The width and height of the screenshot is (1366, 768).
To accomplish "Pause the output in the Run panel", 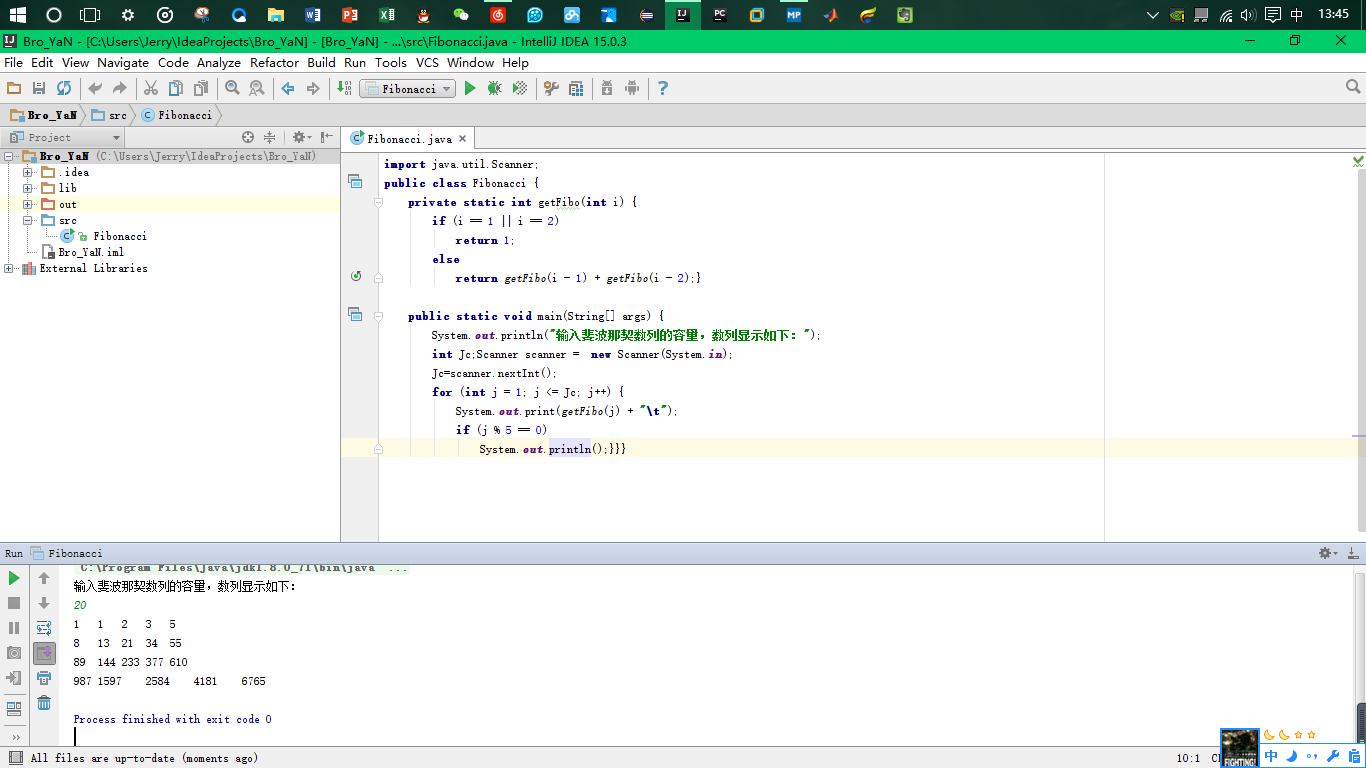I will 14,628.
